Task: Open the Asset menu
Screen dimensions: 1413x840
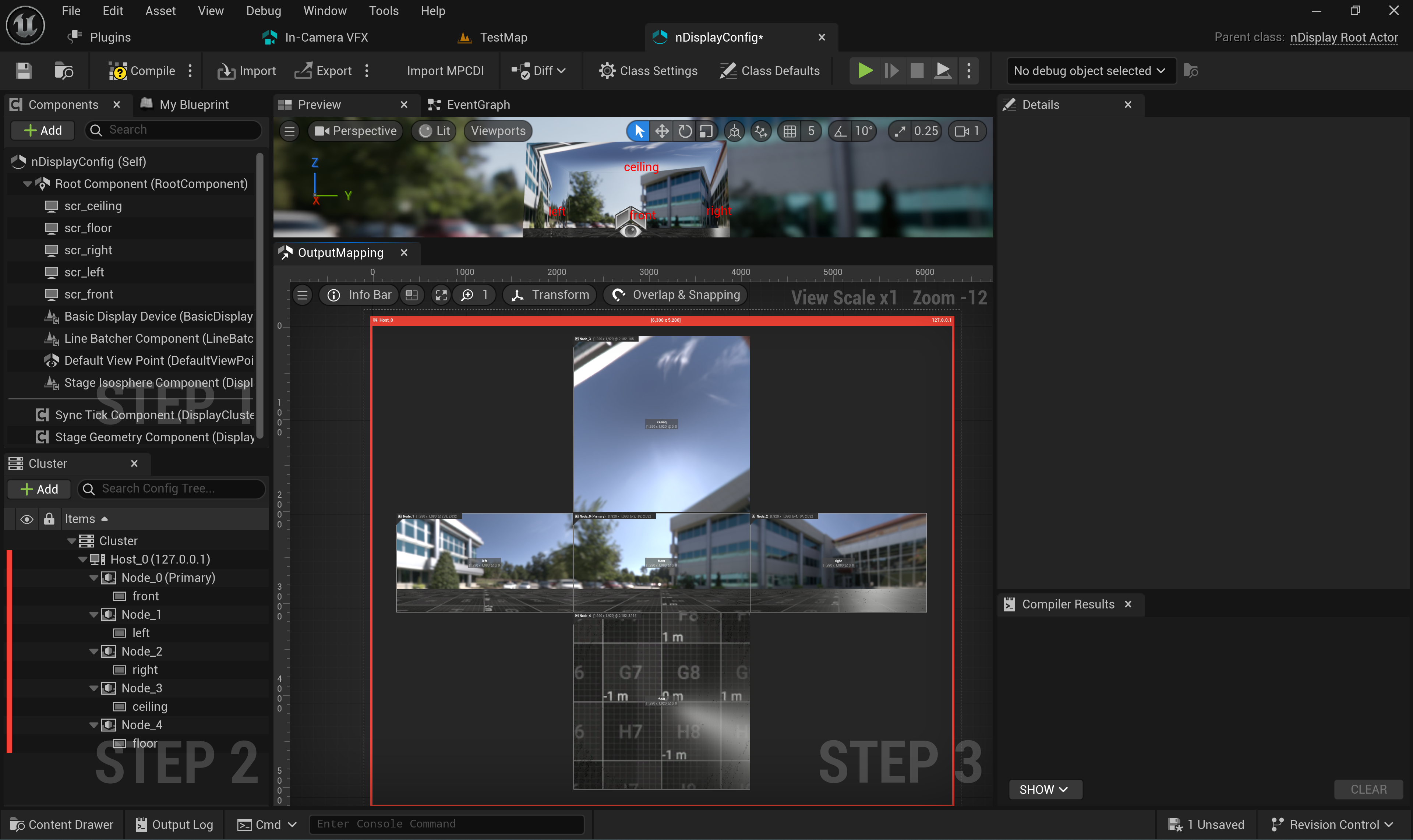Action: coord(160,11)
